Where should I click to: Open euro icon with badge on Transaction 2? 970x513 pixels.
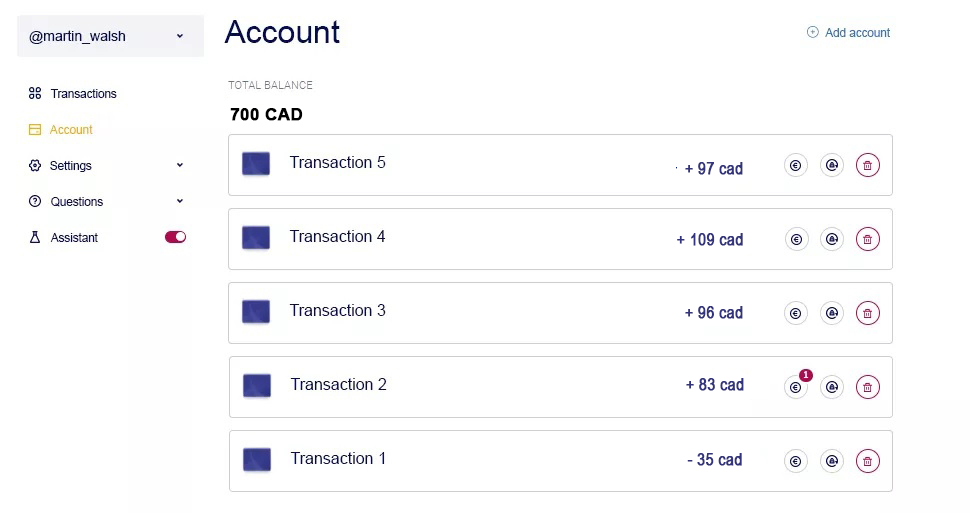796,388
